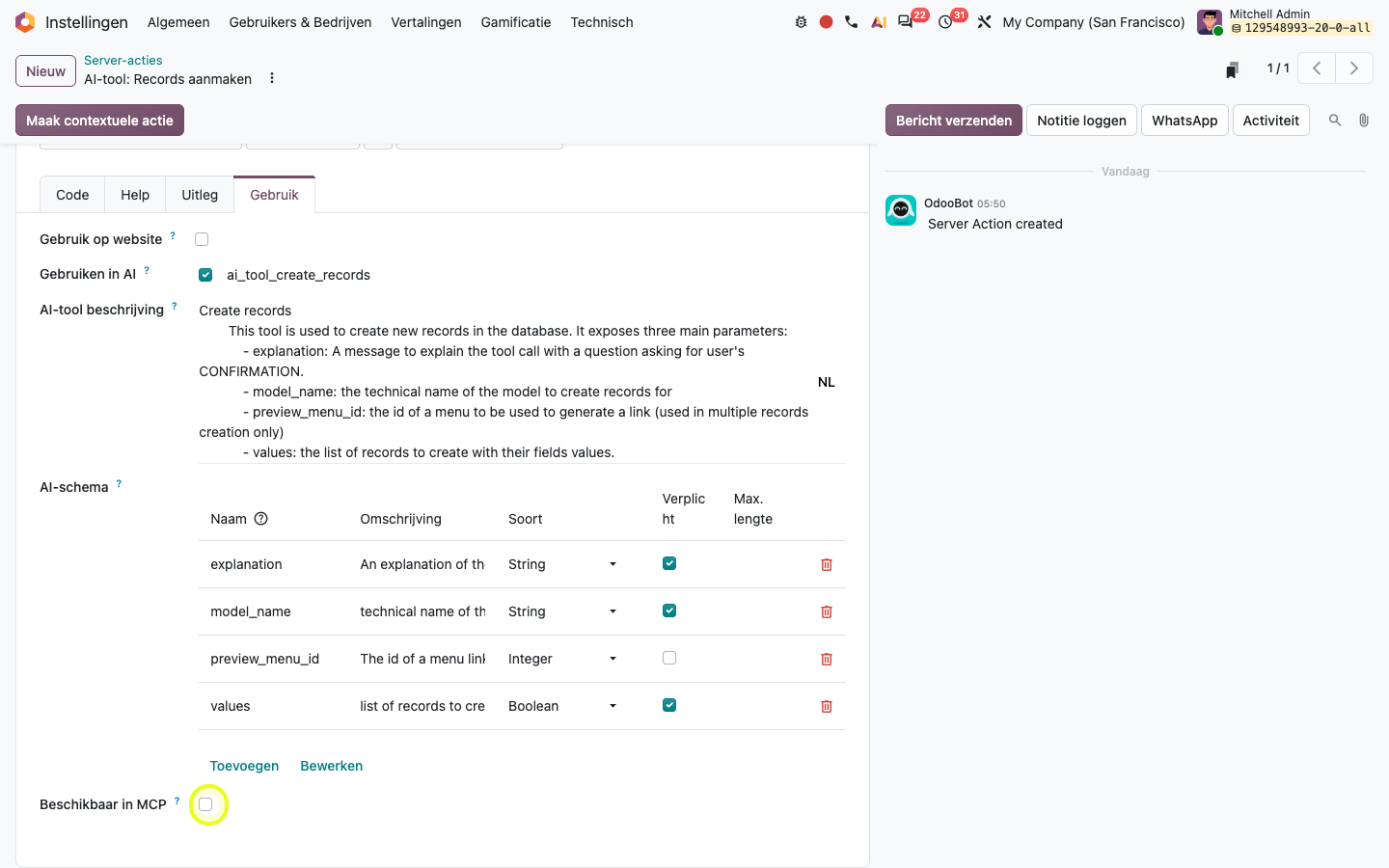This screenshot has width=1389, height=868.
Task: Tick Verplicht for preview_menu_id row
Action: click(x=669, y=658)
